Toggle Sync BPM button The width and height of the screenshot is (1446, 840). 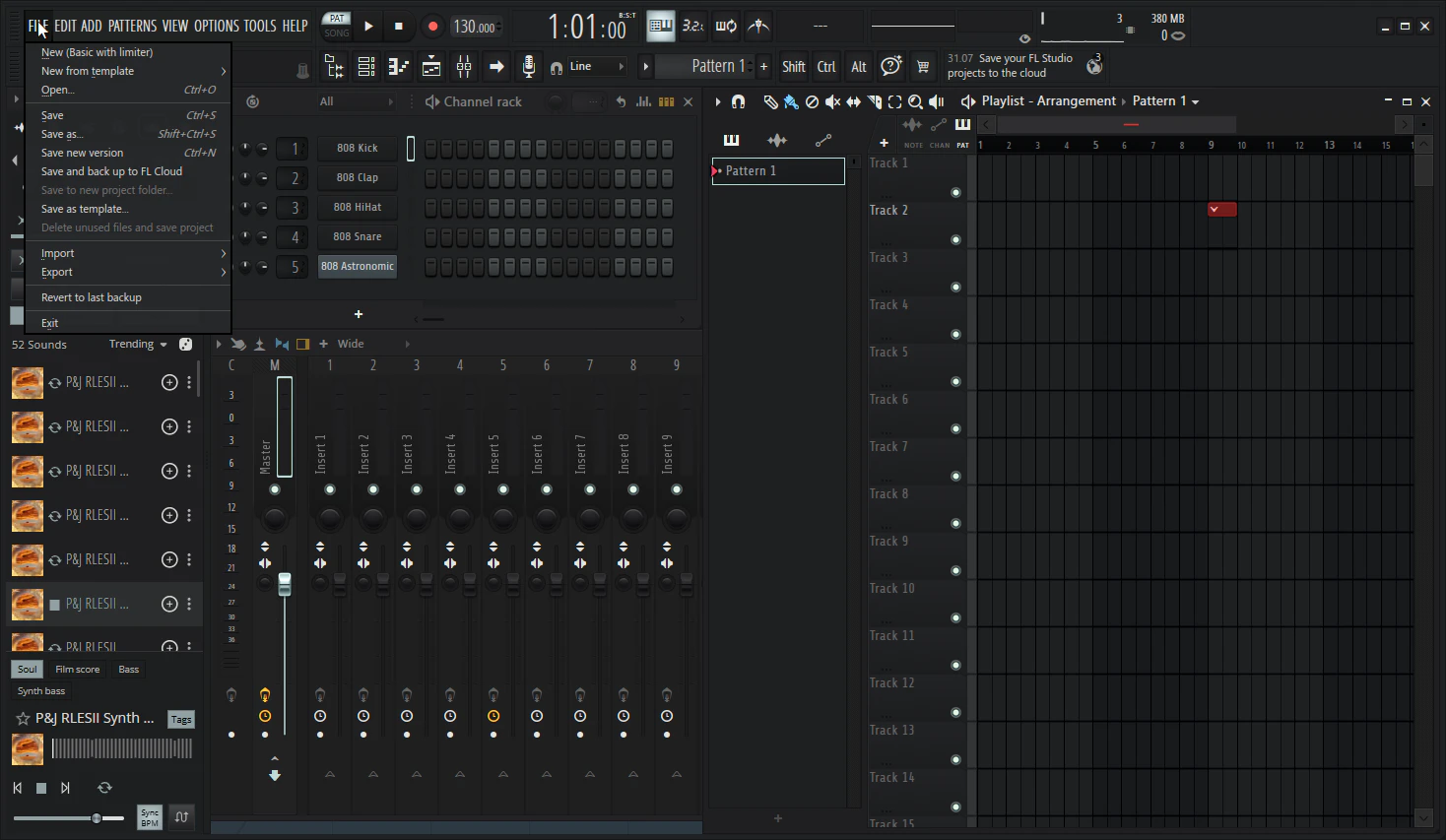tap(150, 817)
